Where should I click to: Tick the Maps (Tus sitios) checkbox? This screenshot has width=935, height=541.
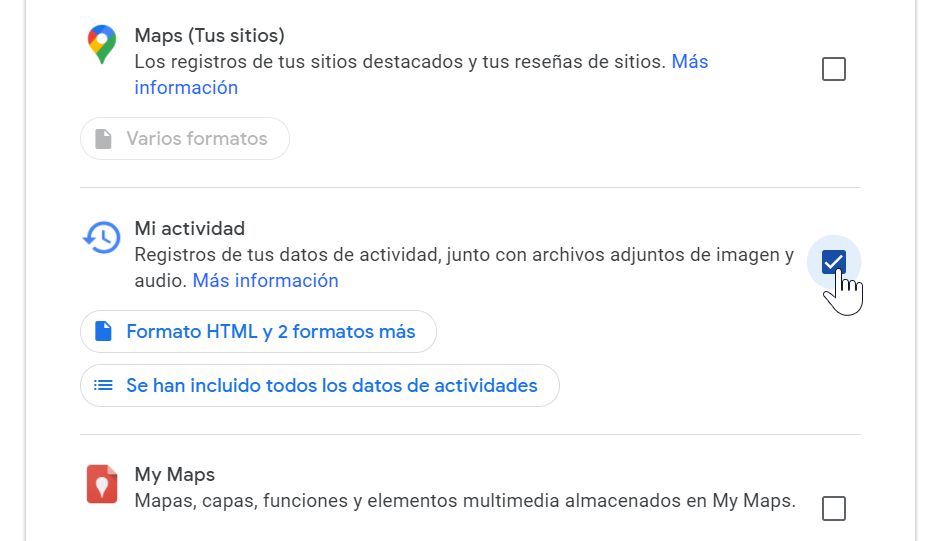pos(833,69)
